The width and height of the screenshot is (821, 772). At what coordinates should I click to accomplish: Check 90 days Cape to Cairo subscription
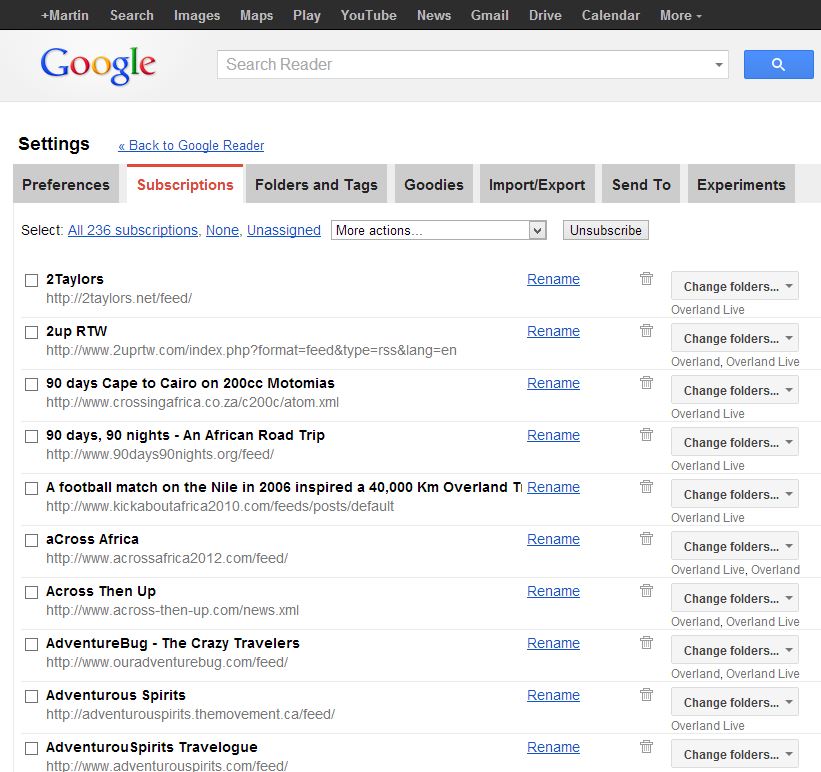click(31, 384)
